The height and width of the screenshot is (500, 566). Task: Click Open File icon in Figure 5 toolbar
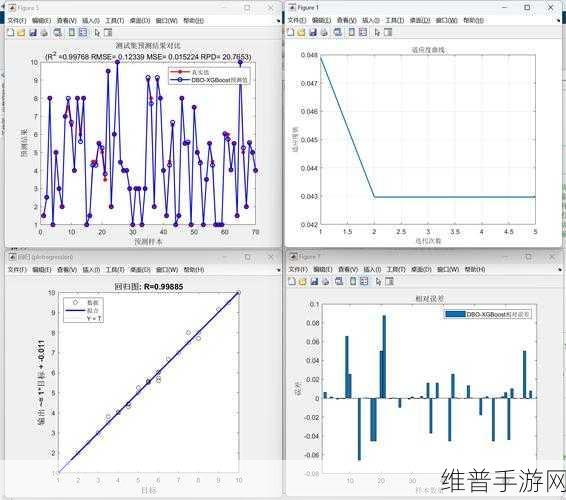click(x=21, y=33)
